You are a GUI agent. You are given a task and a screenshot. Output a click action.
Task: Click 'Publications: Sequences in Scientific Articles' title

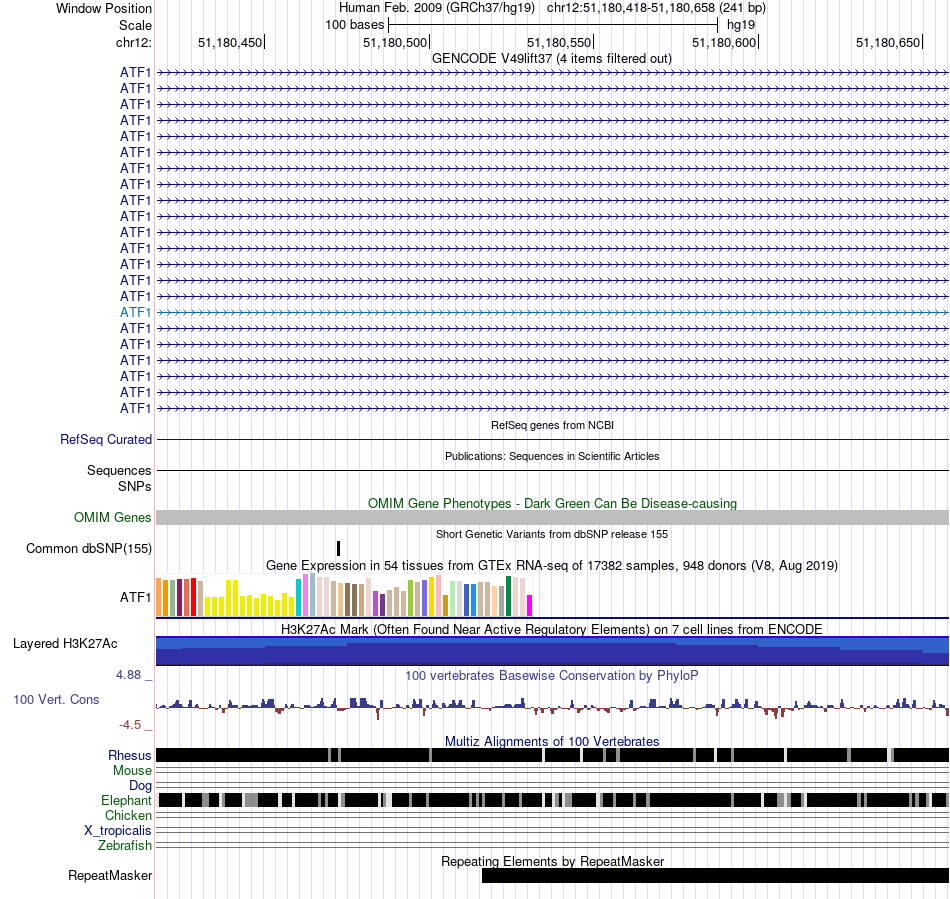point(551,456)
